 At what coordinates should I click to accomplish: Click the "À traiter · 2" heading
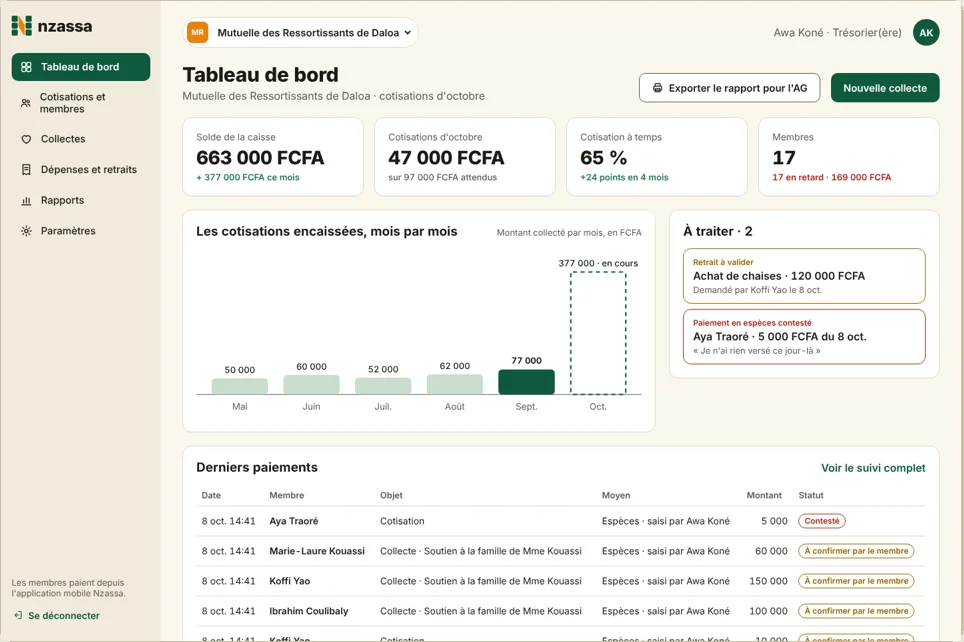(717, 231)
